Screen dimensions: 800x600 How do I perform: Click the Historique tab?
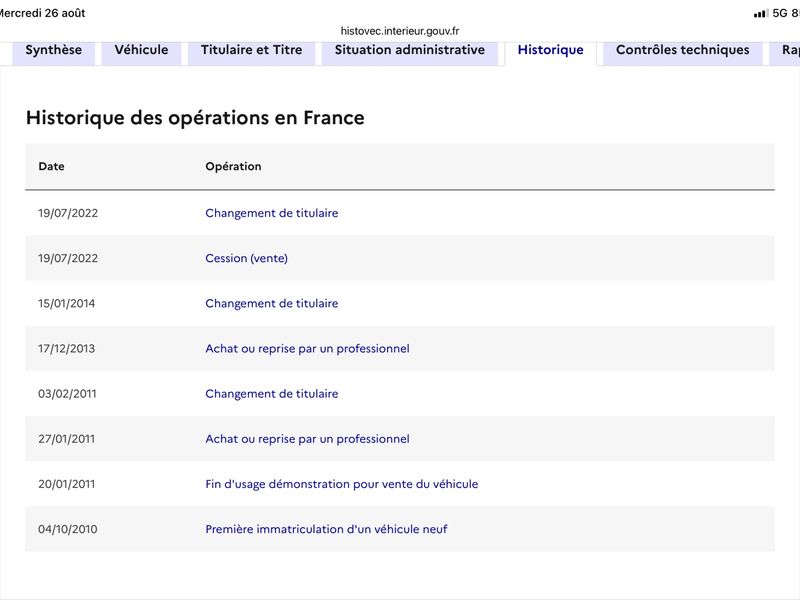pos(551,50)
